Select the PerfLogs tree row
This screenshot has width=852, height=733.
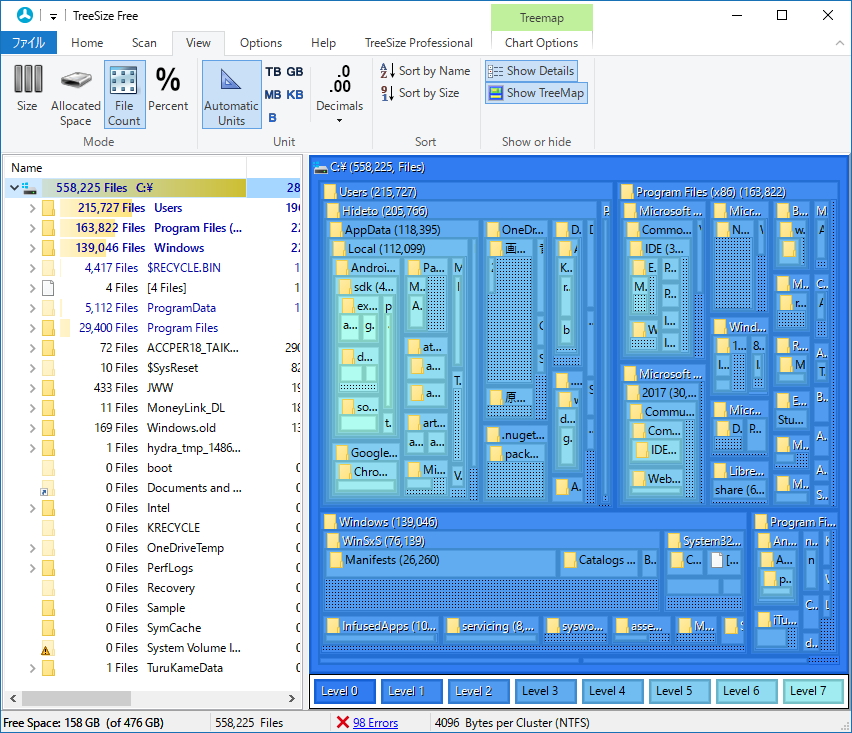(x=153, y=568)
